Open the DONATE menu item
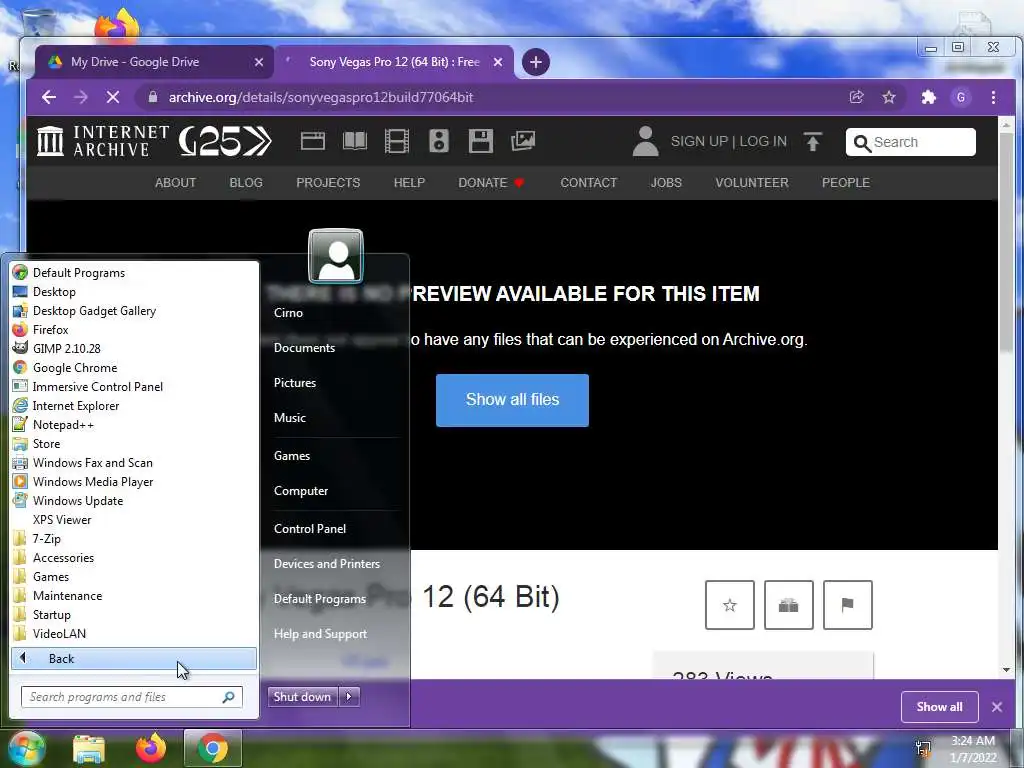Image resolution: width=1024 pixels, height=768 pixels. coord(490,183)
